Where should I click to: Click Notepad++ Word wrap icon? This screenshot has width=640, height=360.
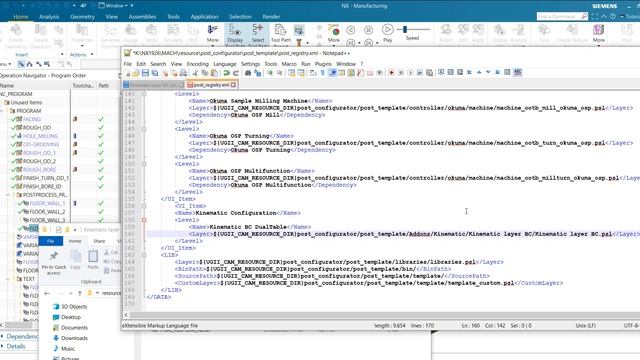click(313, 73)
